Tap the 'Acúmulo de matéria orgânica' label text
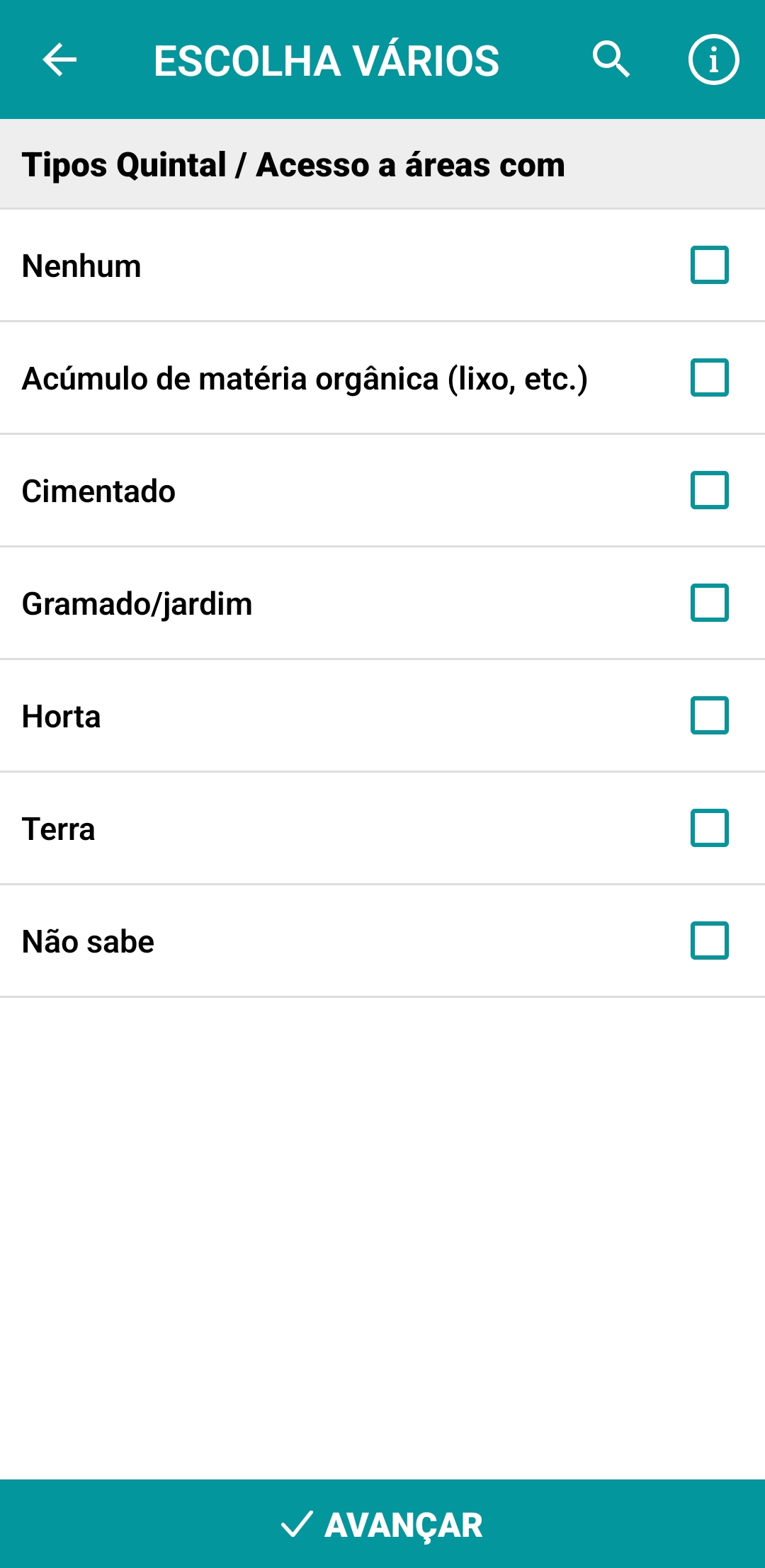Viewport: 765px width, 1568px height. [x=305, y=379]
